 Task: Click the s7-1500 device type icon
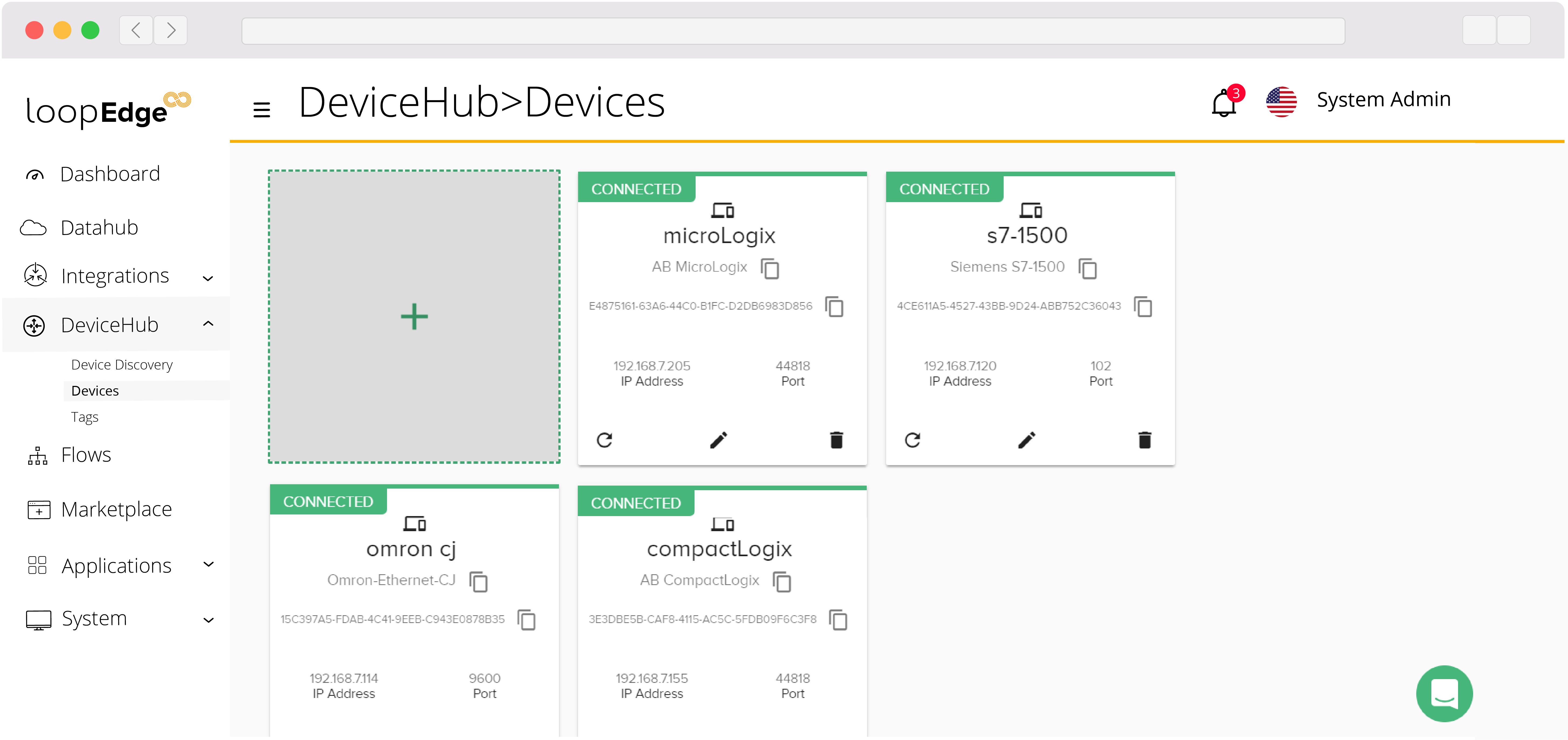[1031, 210]
